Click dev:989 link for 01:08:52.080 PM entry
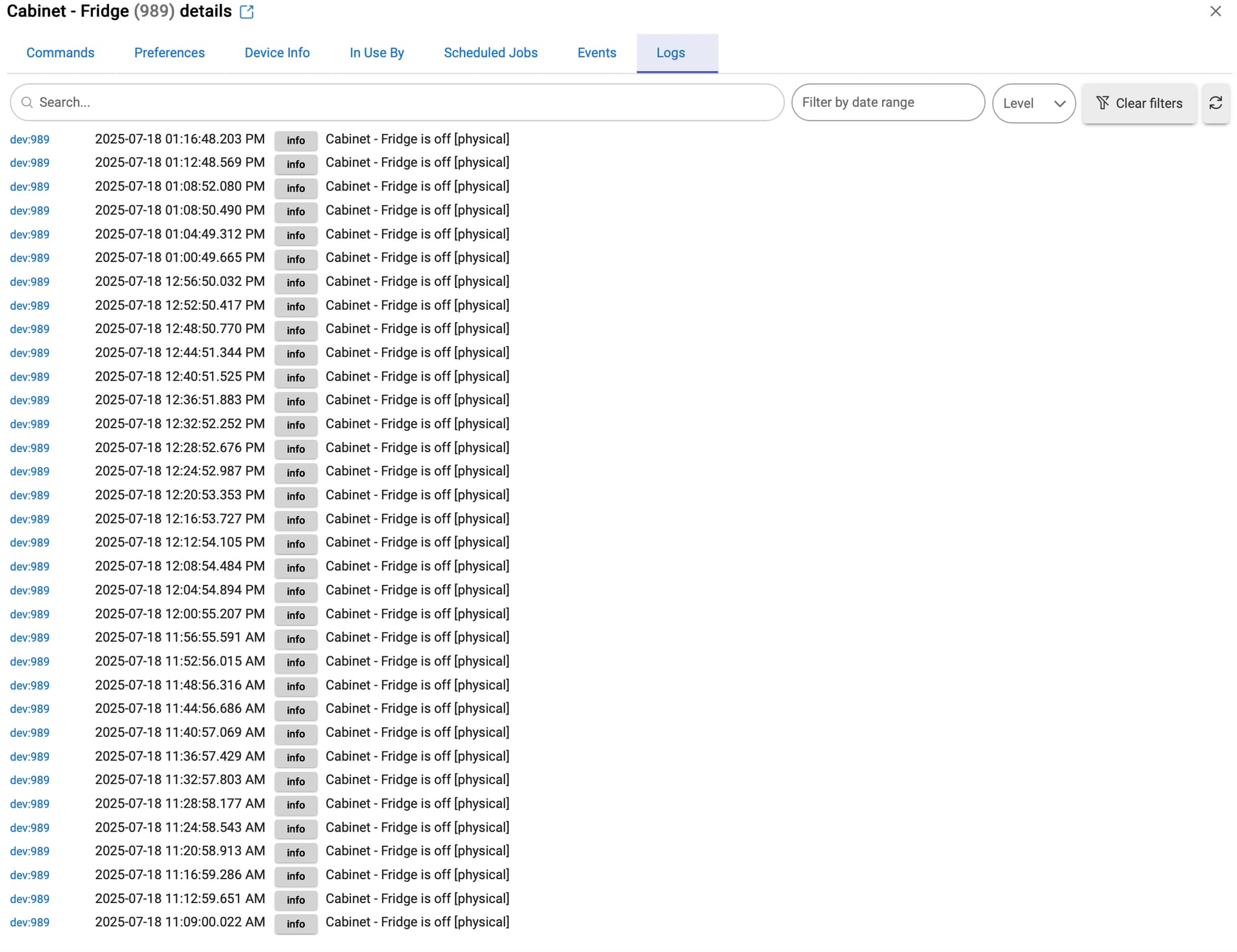The height and width of the screenshot is (952, 1237). pos(30,187)
